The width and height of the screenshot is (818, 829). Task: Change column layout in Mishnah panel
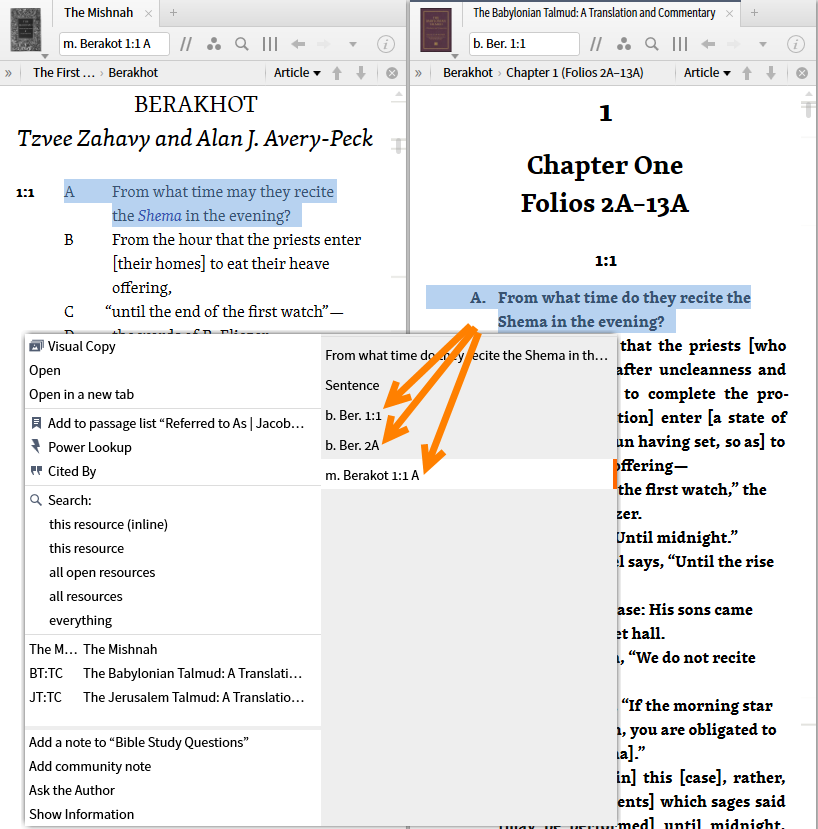(270, 44)
